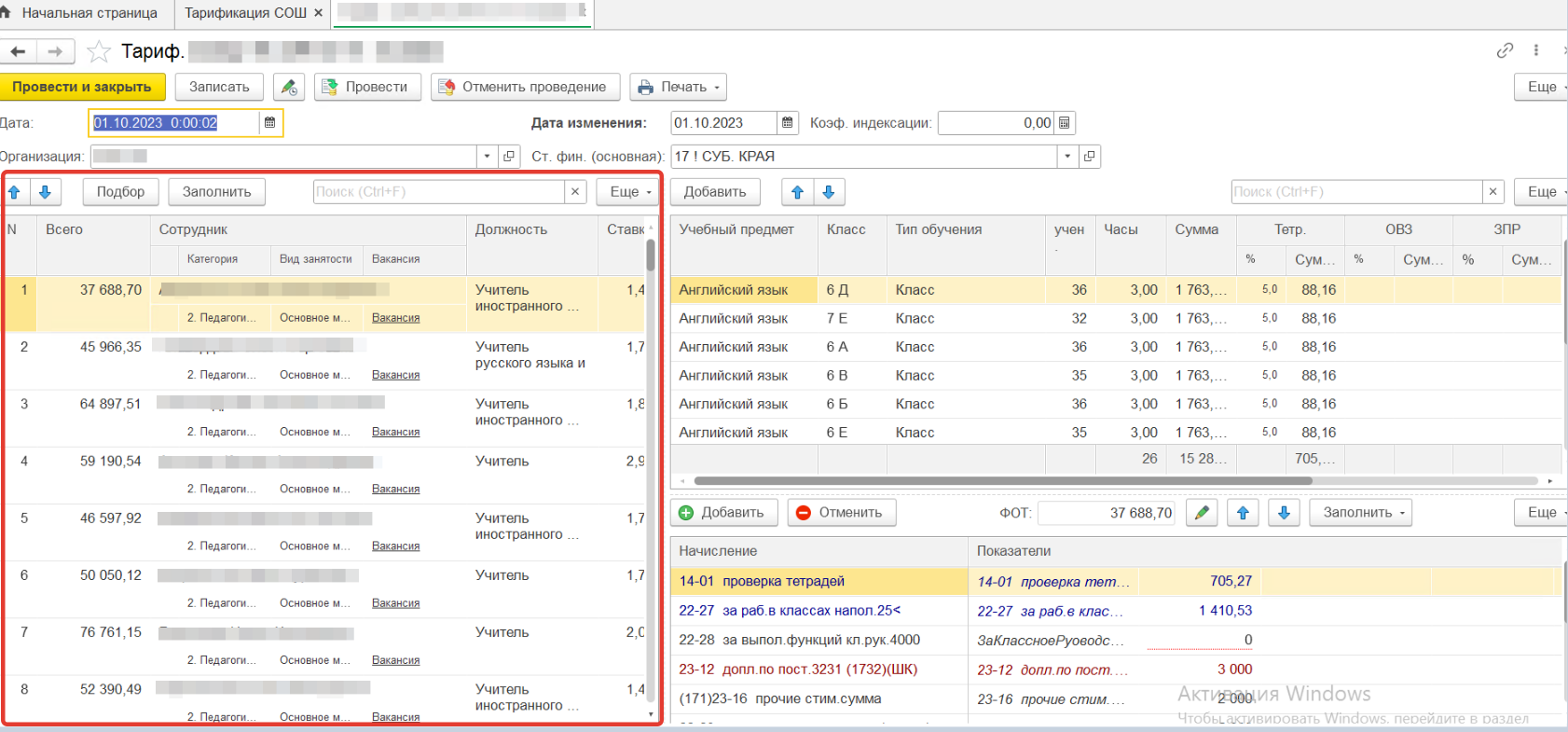Click the green pencil edit icon near ФОТ

click(x=1202, y=513)
